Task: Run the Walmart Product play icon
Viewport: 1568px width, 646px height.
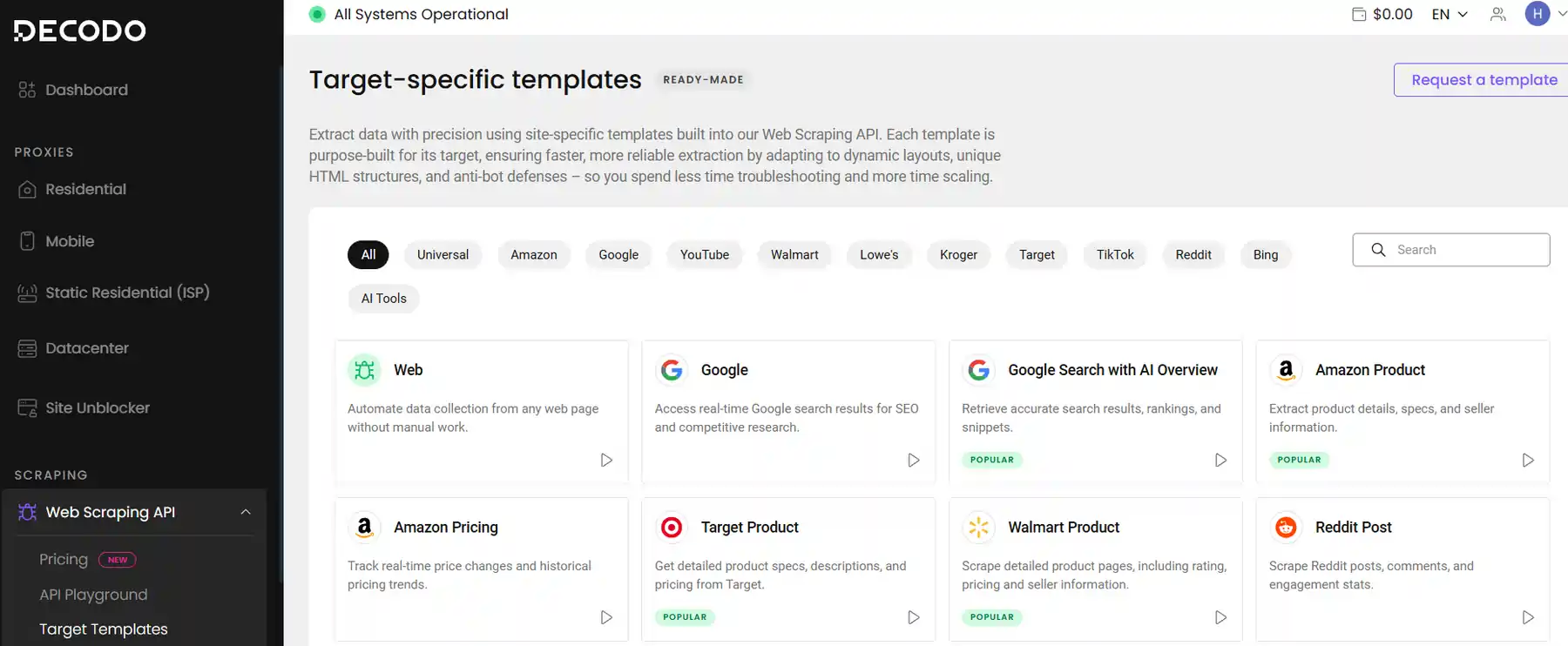Action: [x=1220, y=617]
